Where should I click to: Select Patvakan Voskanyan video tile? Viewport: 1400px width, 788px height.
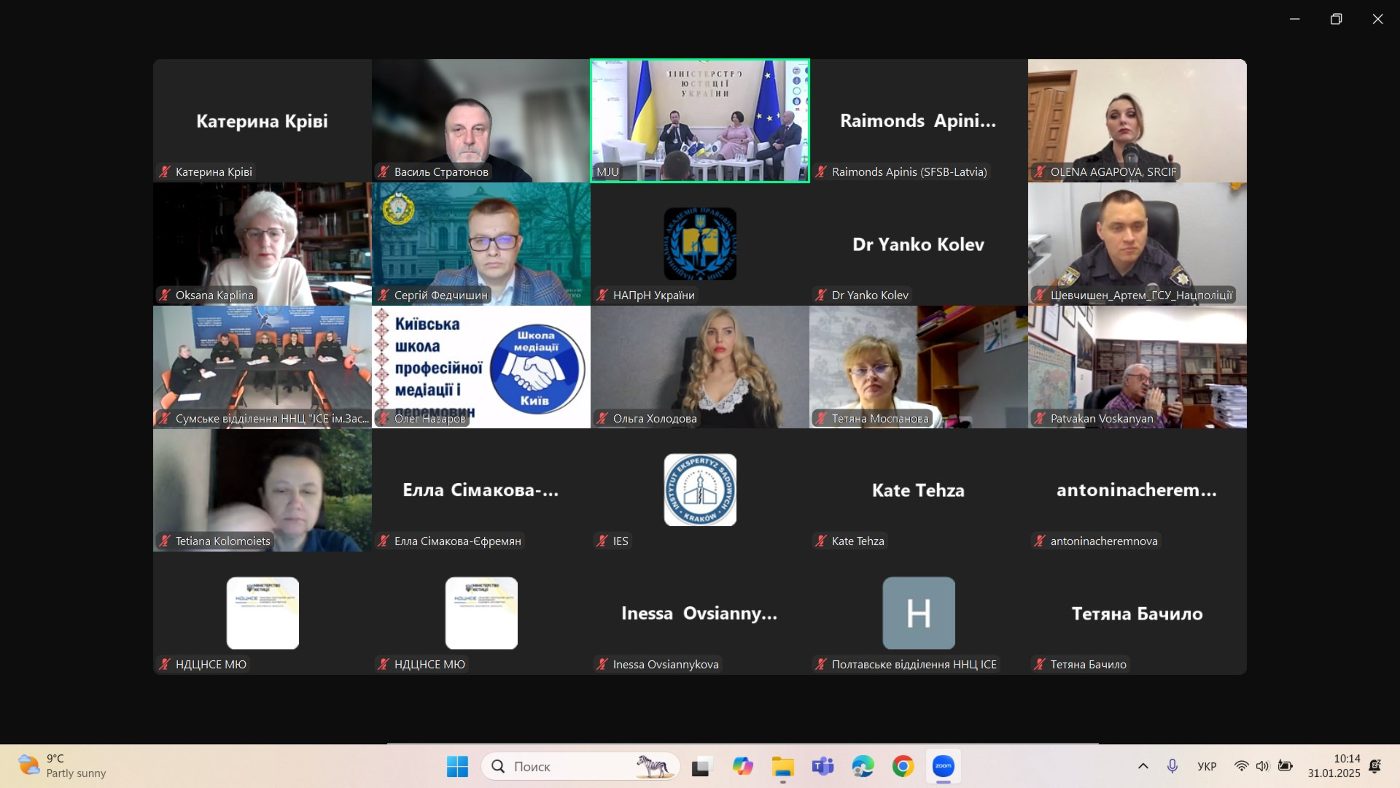pyautogui.click(x=1137, y=367)
